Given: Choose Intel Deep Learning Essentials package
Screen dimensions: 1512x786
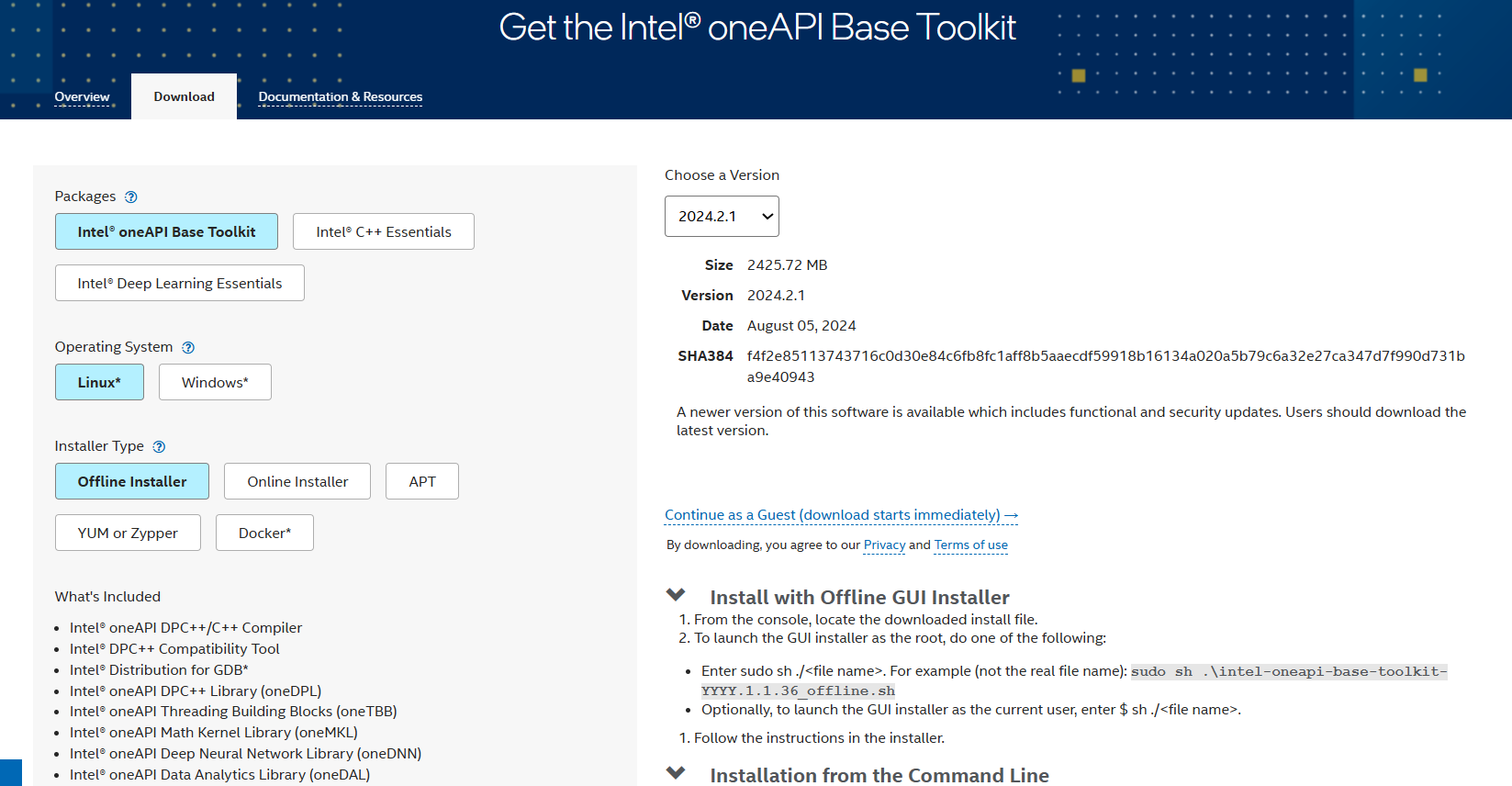Looking at the screenshot, I should click(x=179, y=283).
